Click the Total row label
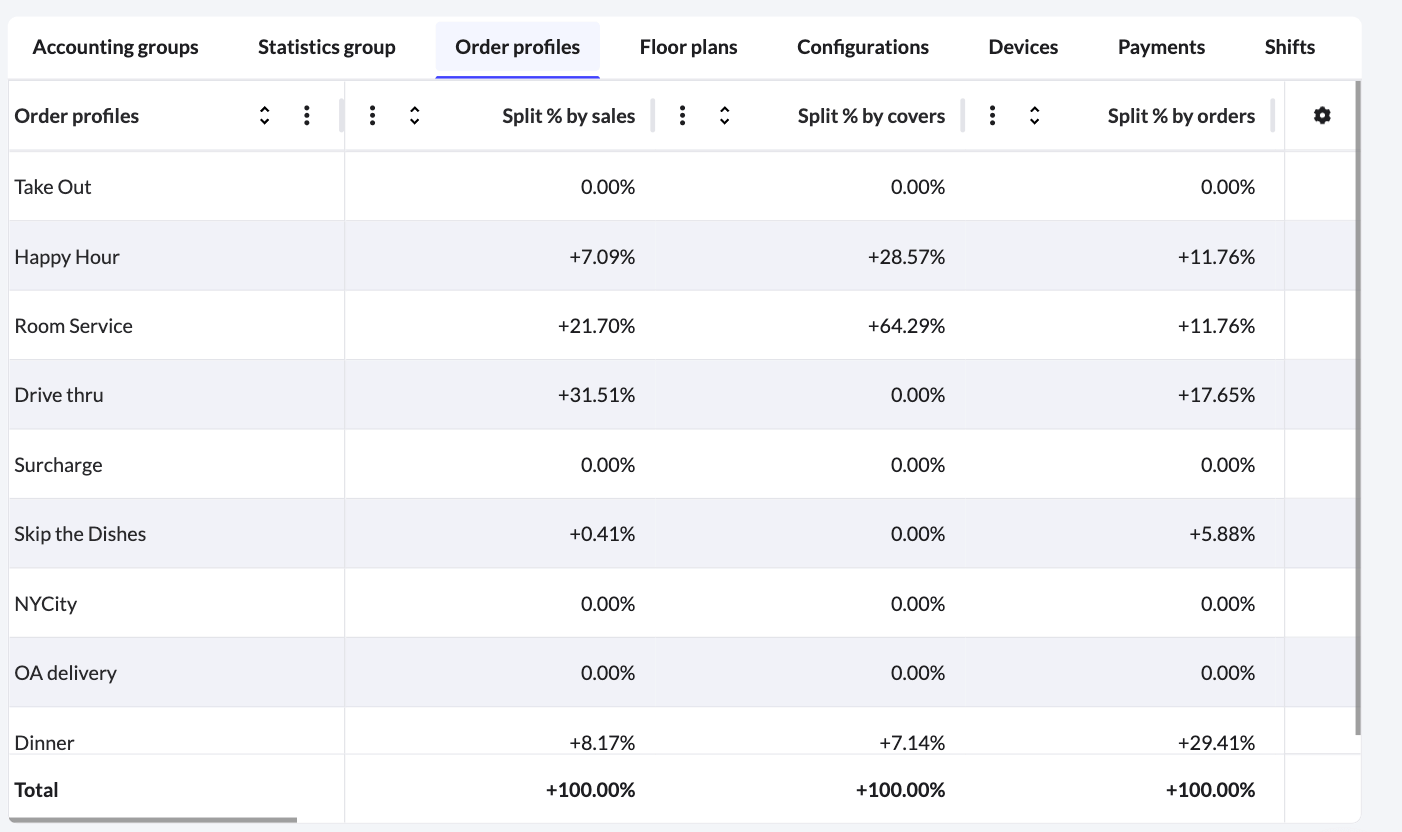1402x832 pixels. pyautogui.click(x=36, y=789)
